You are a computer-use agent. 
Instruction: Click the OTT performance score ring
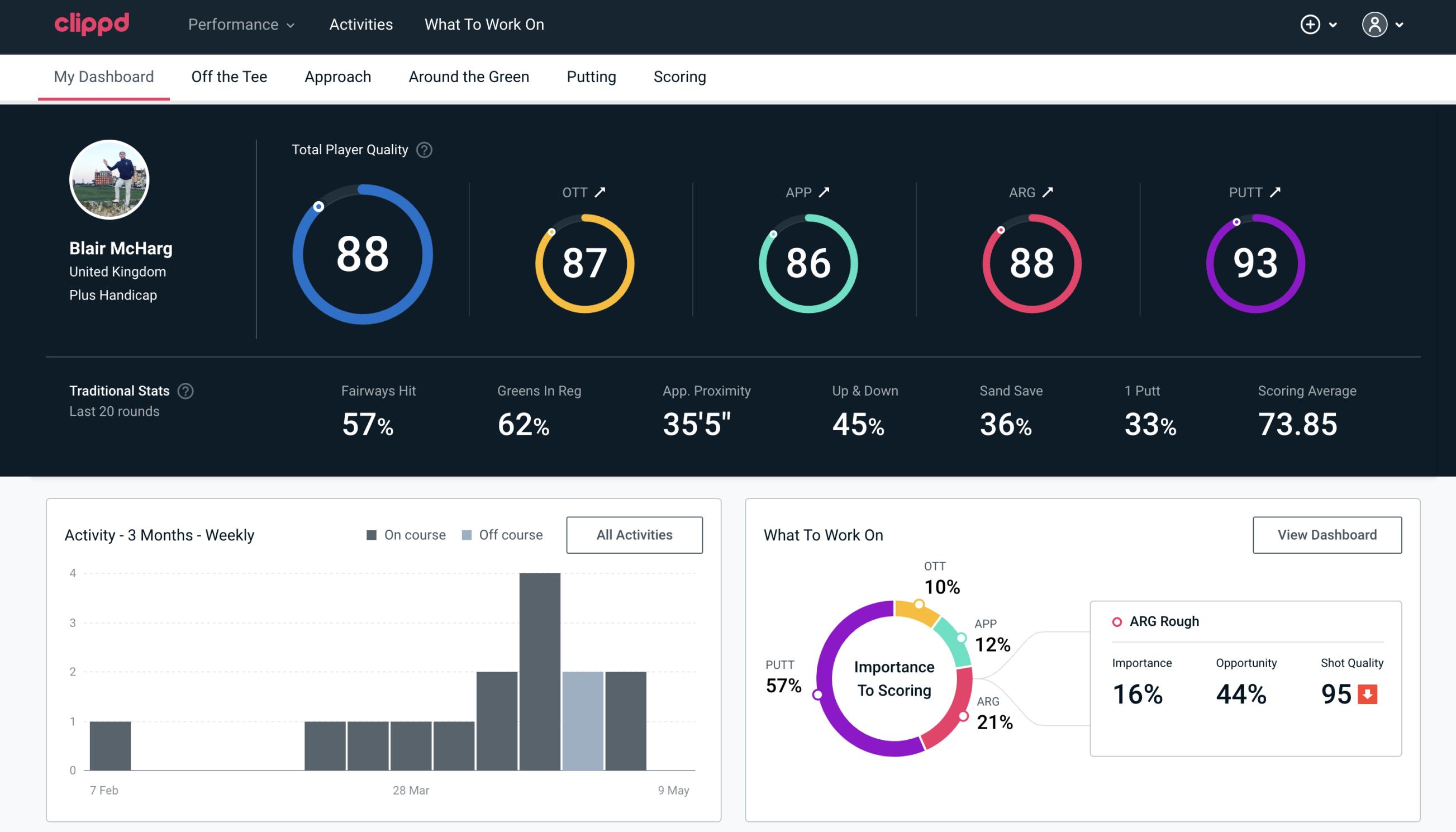[x=583, y=262]
